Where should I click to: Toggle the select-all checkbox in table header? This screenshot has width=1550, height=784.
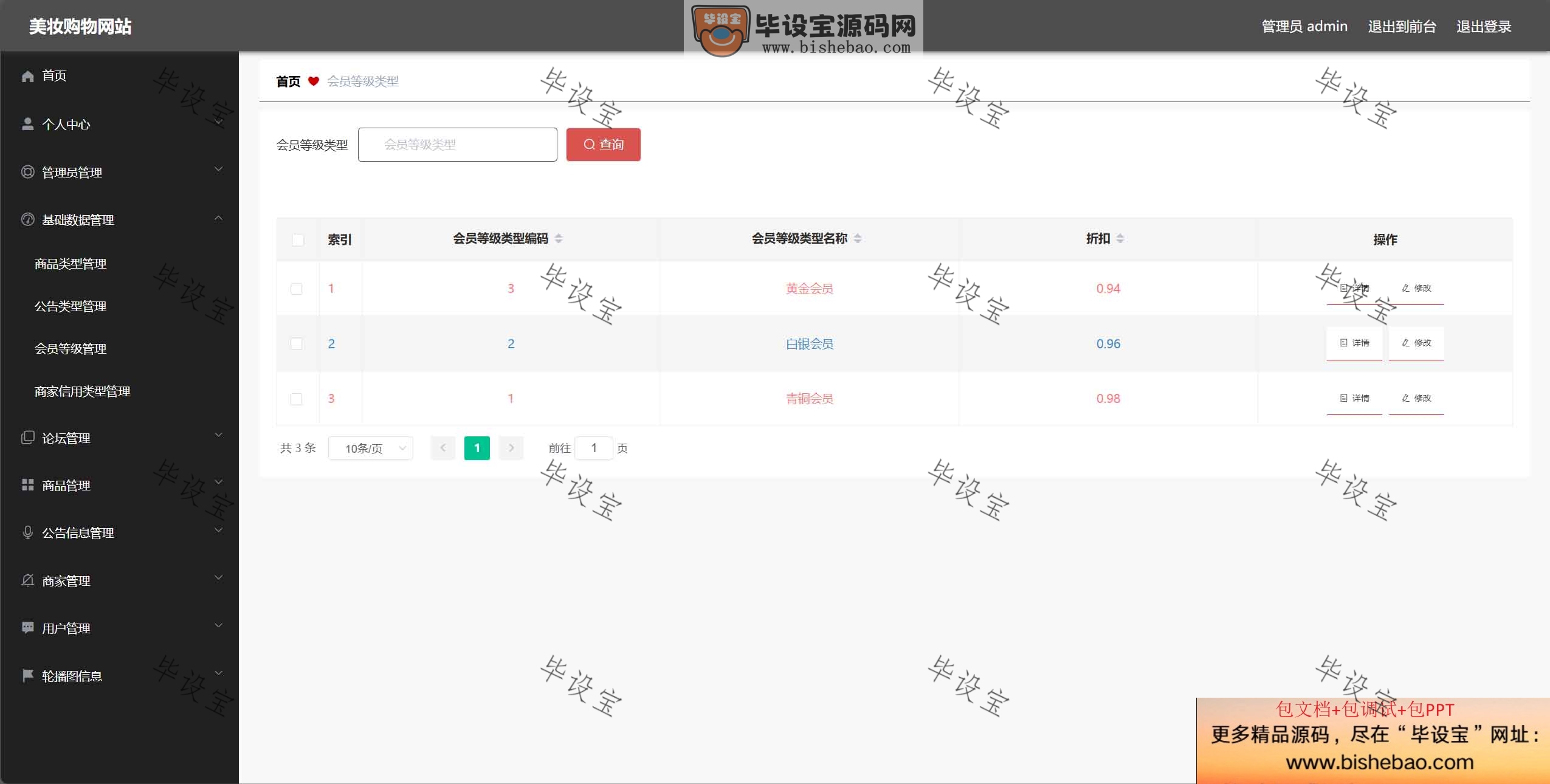298,239
